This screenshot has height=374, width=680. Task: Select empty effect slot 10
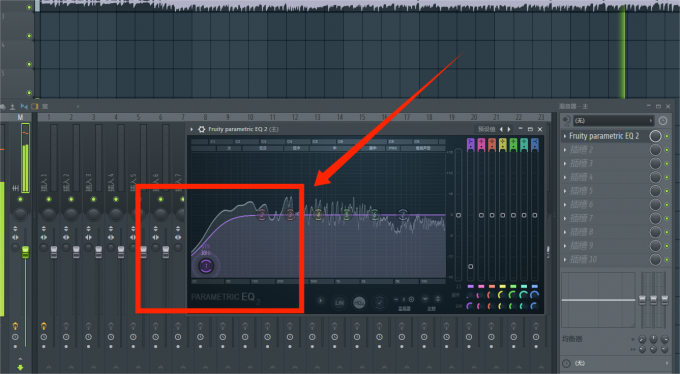(605, 259)
